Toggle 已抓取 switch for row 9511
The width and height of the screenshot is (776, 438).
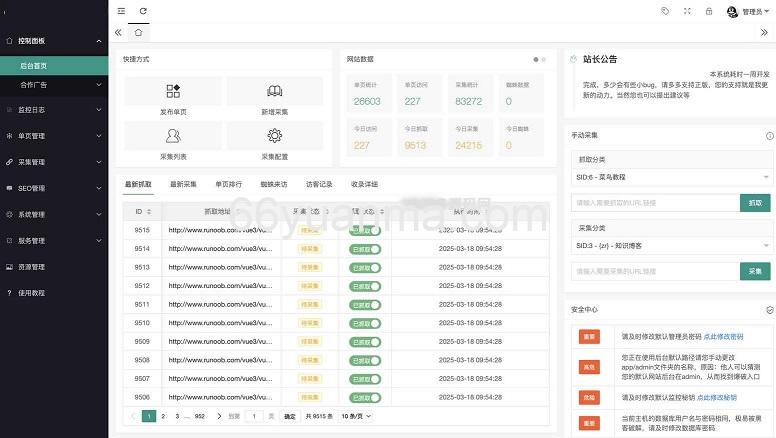click(x=365, y=305)
